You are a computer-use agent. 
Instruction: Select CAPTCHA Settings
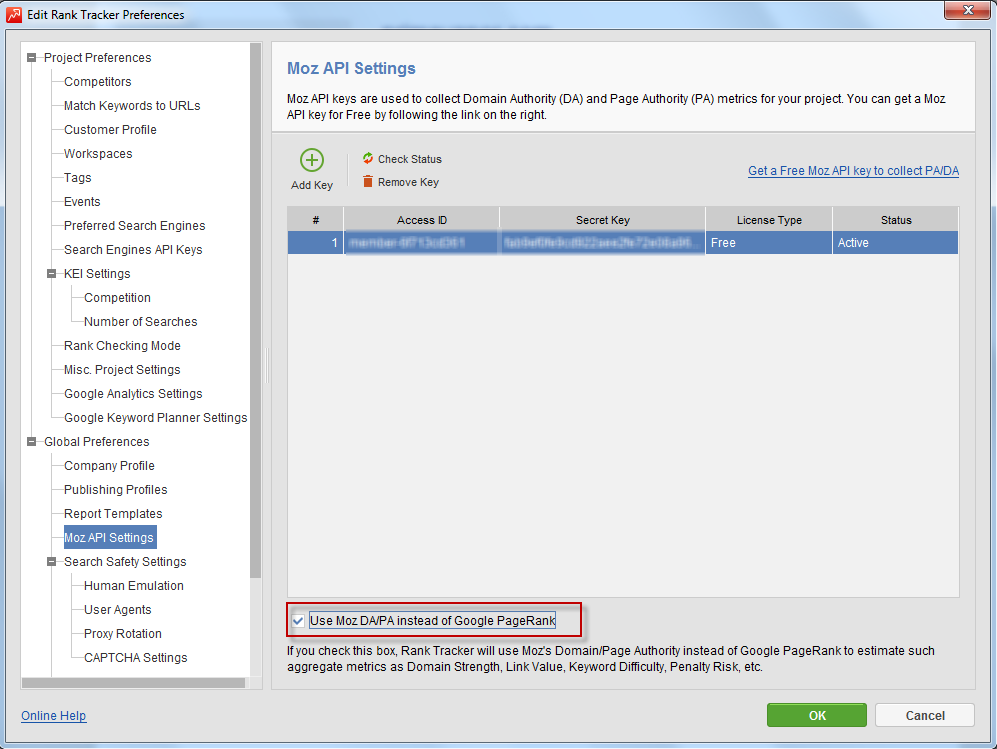(135, 658)
